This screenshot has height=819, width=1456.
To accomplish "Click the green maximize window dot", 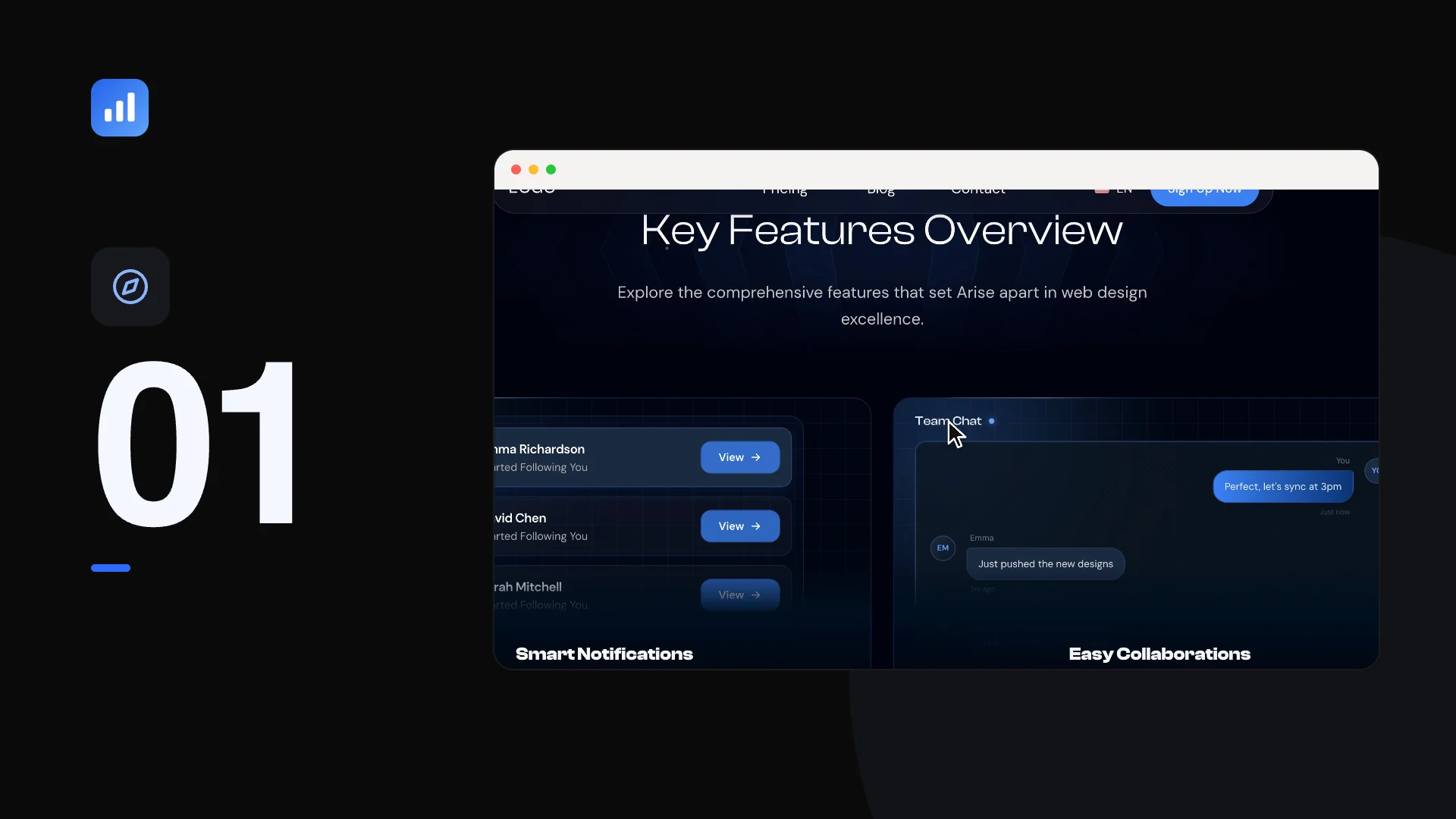I will click(x=551, y=170).
